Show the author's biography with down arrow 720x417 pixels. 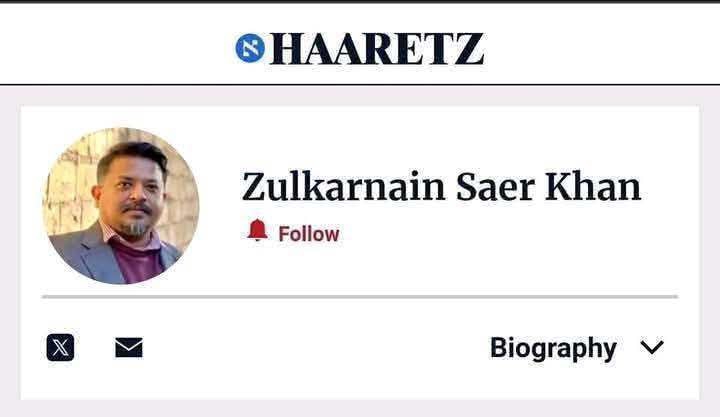pyautogui.click(x=652, y=348)
